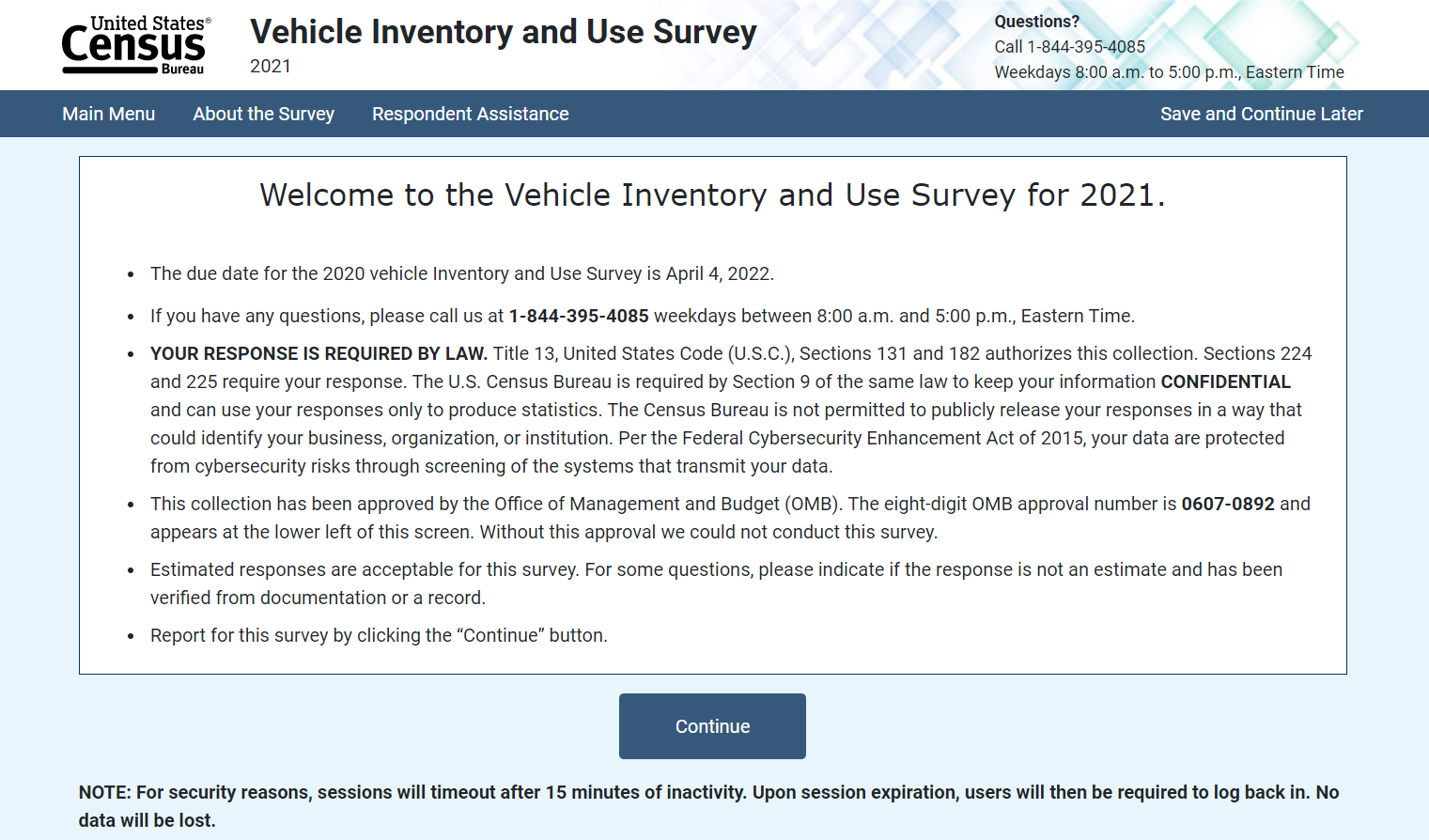Click the bold phone number in the bullet list
Viewport: 1429px width, 840px height.
point(579,316)
